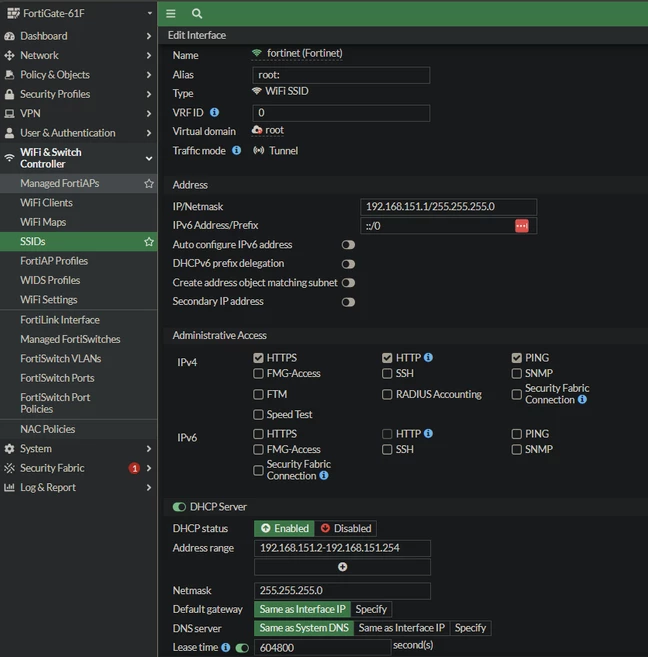Image resolution: width=648 pixels, height=657 pixels.
Task: Click the Policy & Objects icon
Action: (9, 75)
